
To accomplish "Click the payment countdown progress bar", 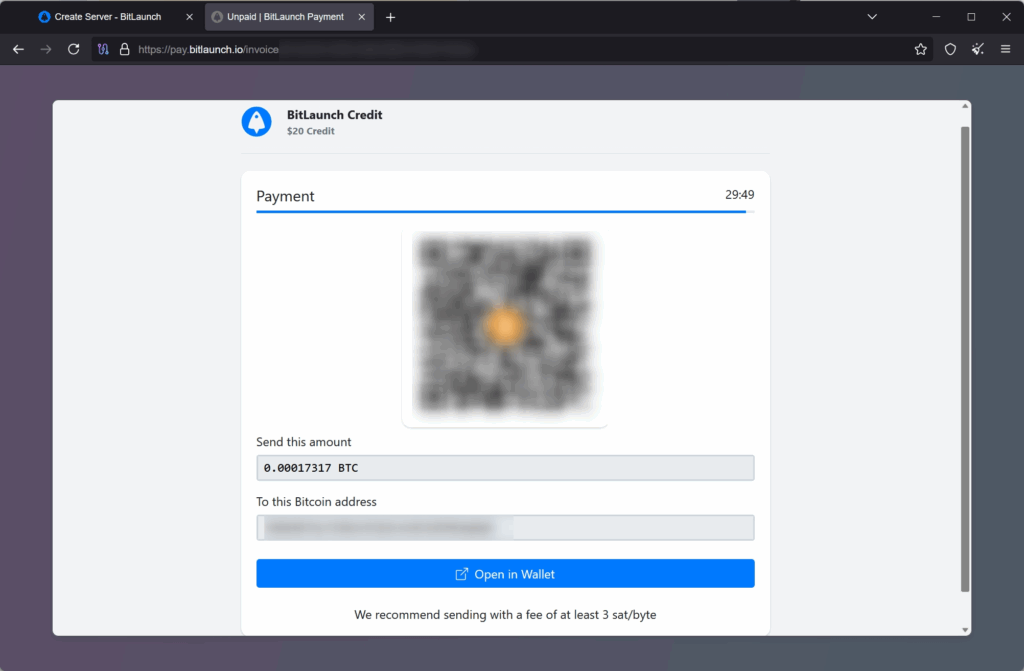I will 505,212.
